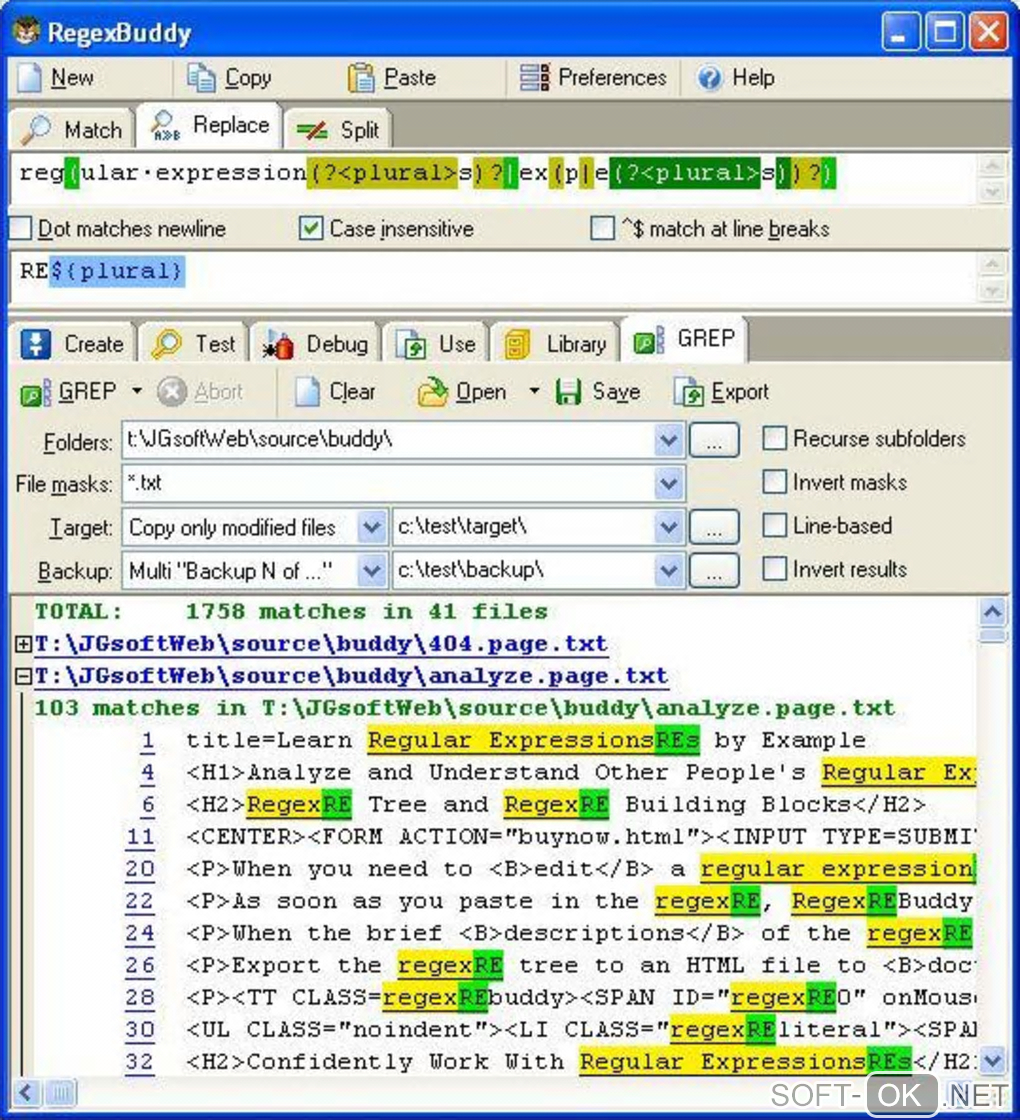Open the Debug tab

315,344
